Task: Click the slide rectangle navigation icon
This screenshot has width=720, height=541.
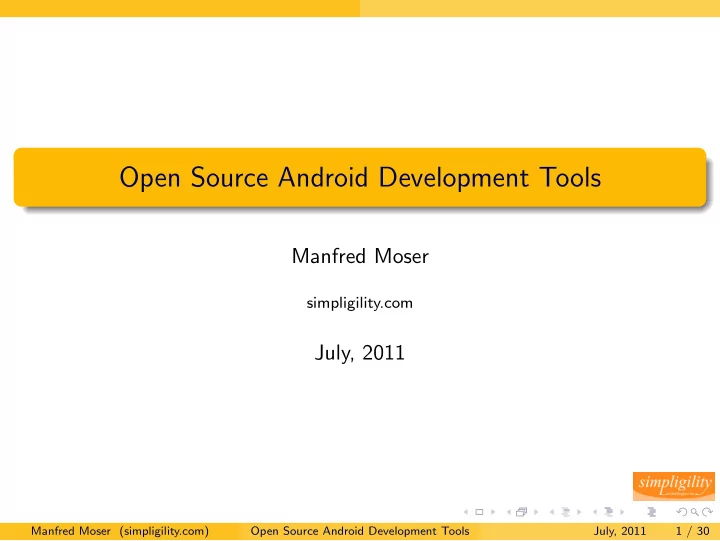Action: [479, 512]
